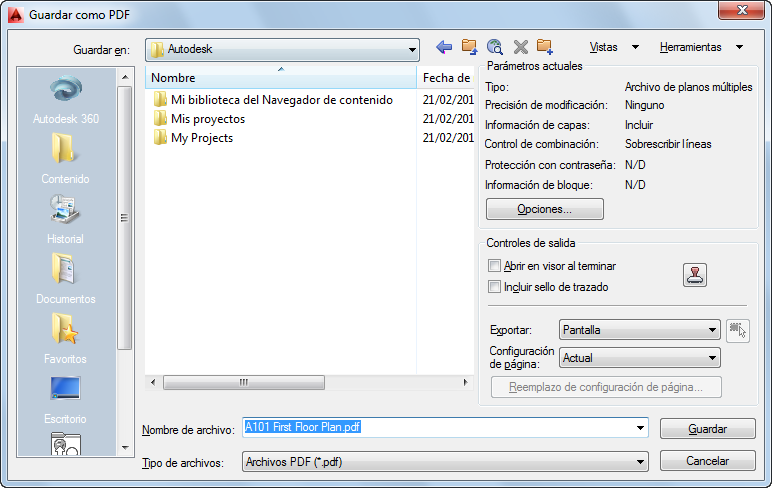Open the Favoritos folder shortcut
772x488 pixels.
point(65,339)
